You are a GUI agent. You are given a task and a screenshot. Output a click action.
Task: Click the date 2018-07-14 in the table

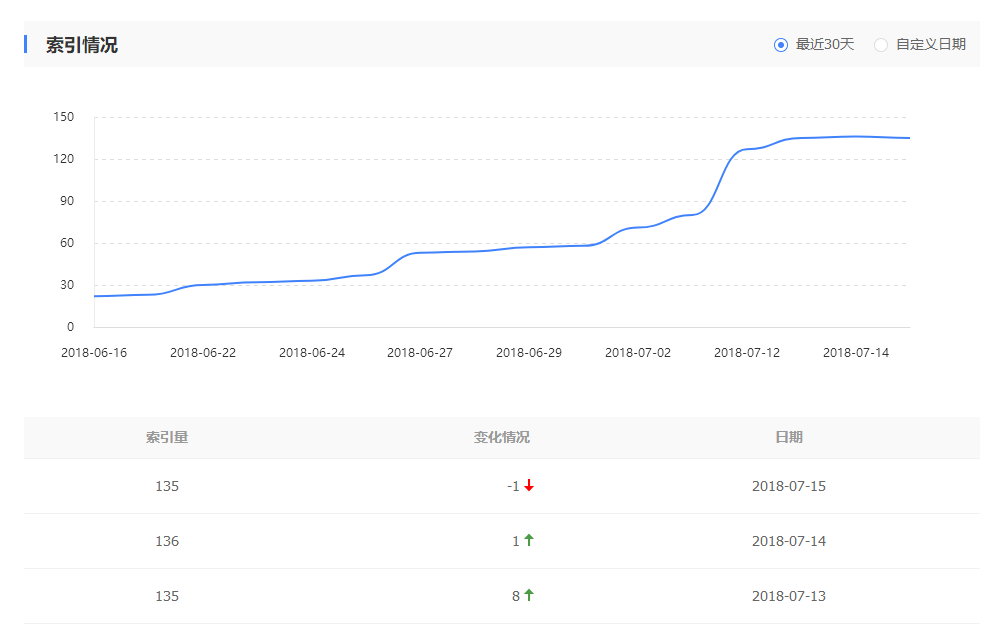[790, 541]
